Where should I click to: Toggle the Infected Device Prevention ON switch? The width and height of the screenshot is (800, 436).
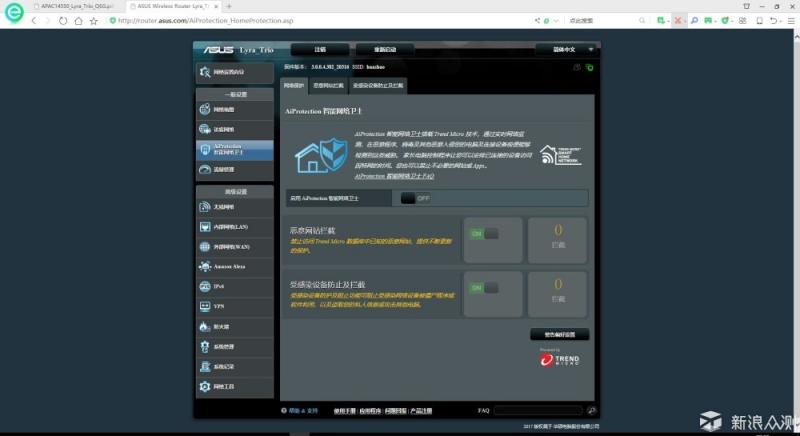point(484,288)
